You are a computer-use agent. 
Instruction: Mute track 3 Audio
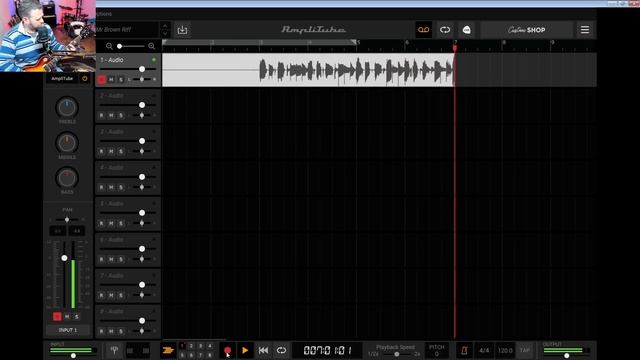coord(111,151)
